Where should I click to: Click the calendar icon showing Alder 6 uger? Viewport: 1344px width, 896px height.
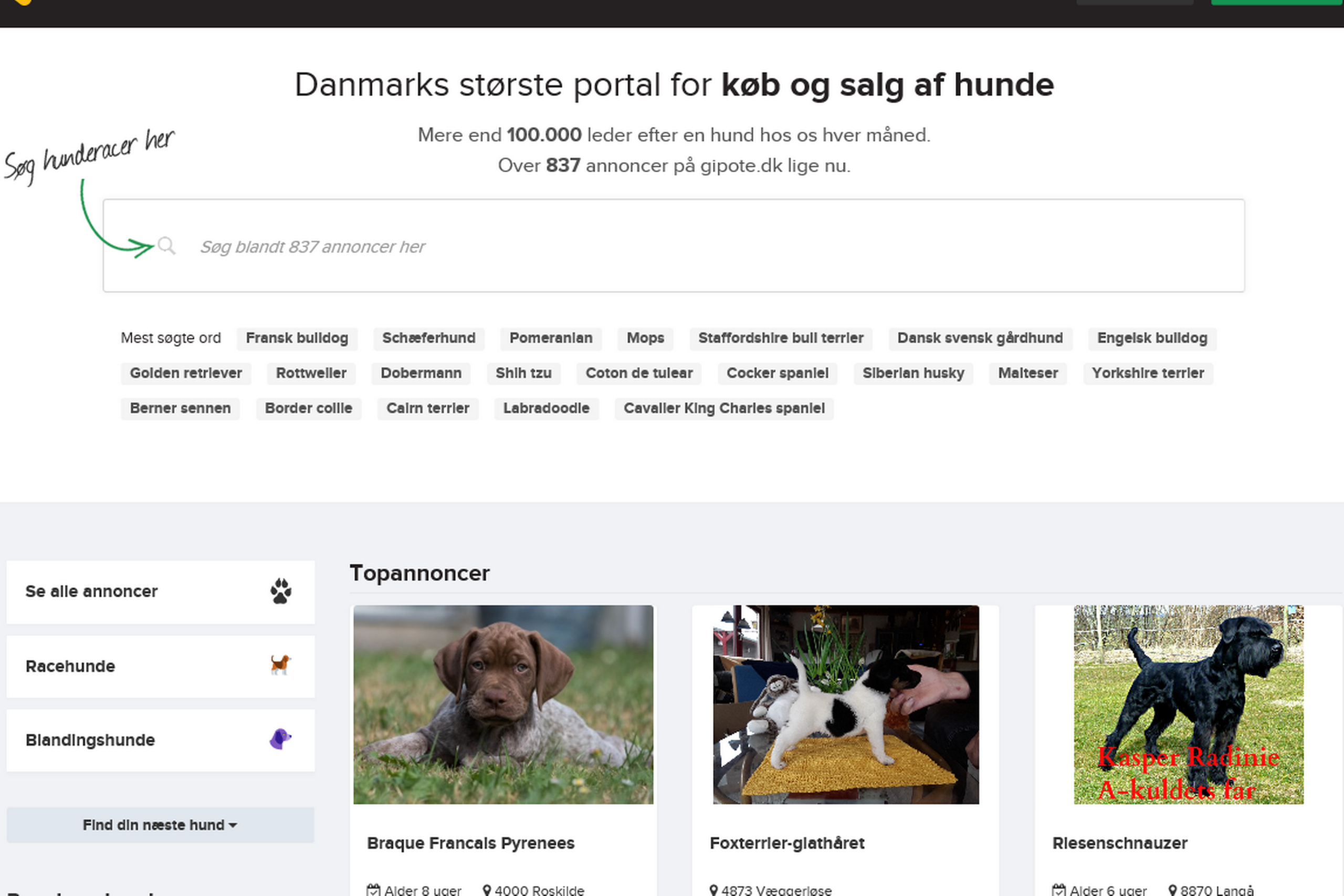1060,890
